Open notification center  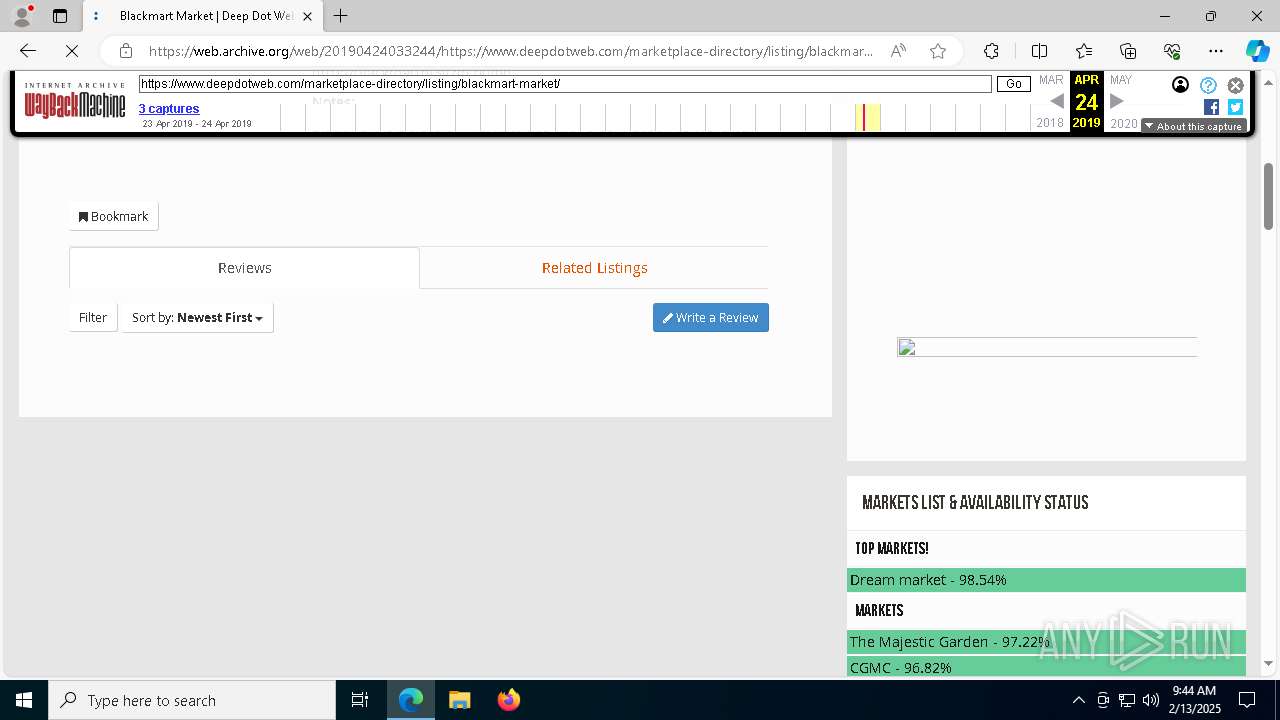coord(1247,700)
